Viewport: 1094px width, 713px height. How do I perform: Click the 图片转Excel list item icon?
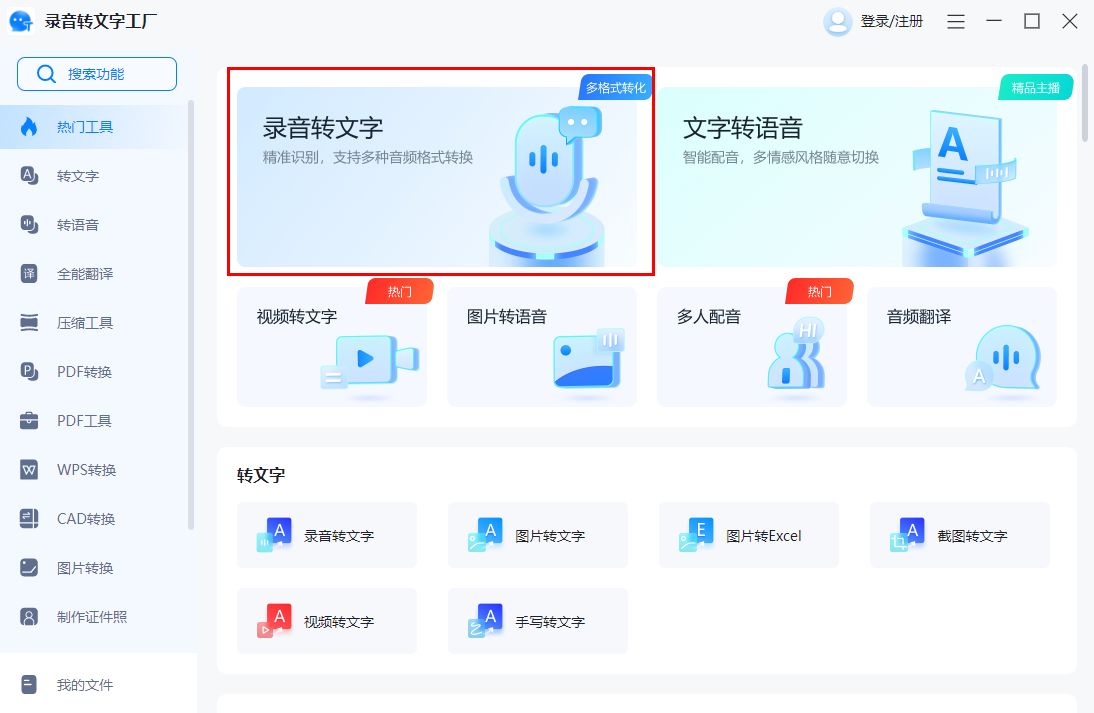[696, 535]
